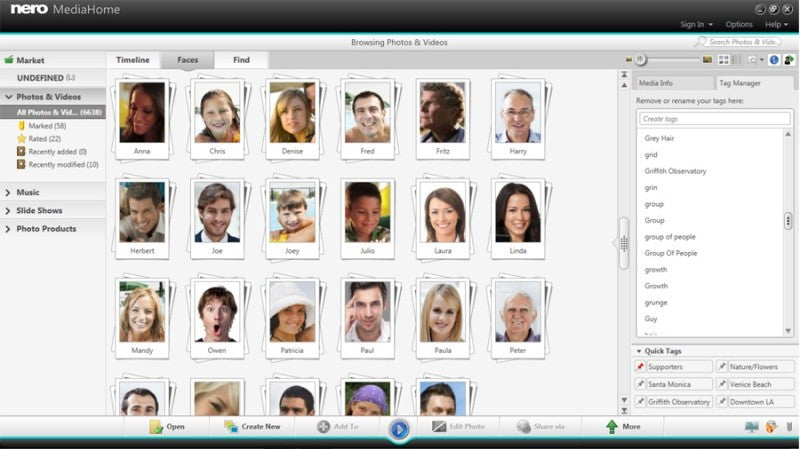800x449 pixels.
Task: Click the Marked flag icon
Action: click(21, 126)
